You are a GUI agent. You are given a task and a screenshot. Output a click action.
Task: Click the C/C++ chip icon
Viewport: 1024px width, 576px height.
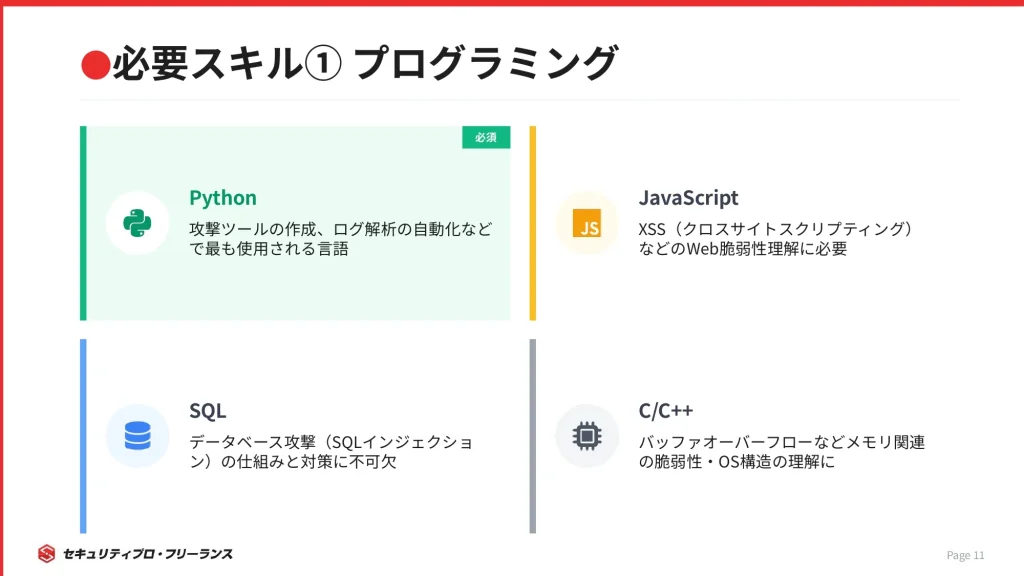tap(587, 436)
